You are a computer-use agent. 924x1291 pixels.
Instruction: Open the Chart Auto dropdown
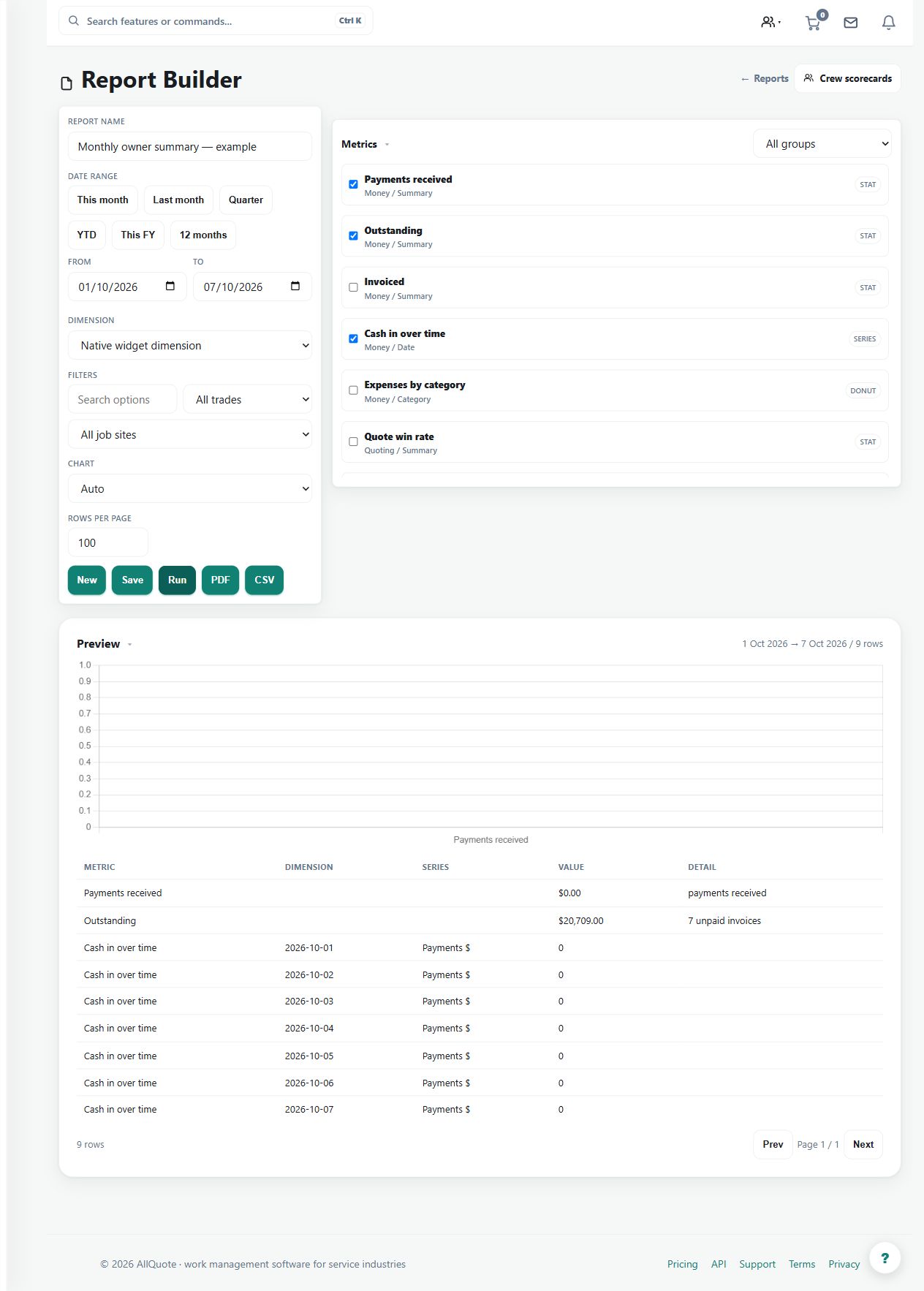click(190, 488)
